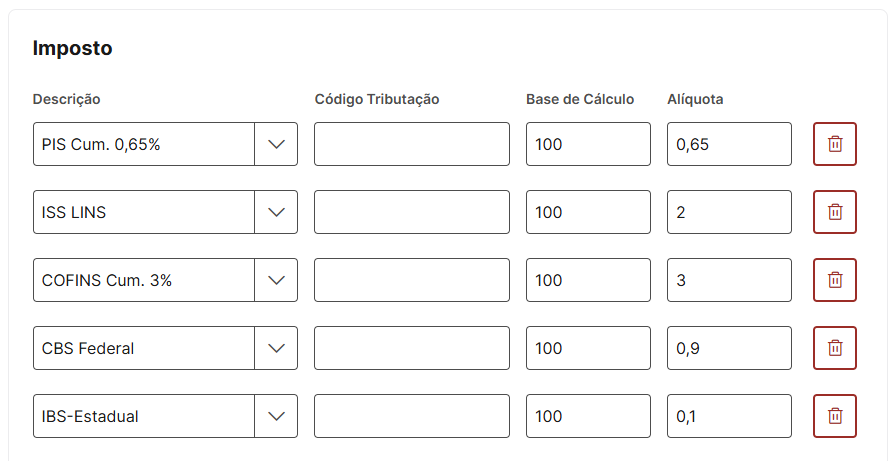
Task: Focus Código Tributação field for PIS row
Action: point(411,144)
